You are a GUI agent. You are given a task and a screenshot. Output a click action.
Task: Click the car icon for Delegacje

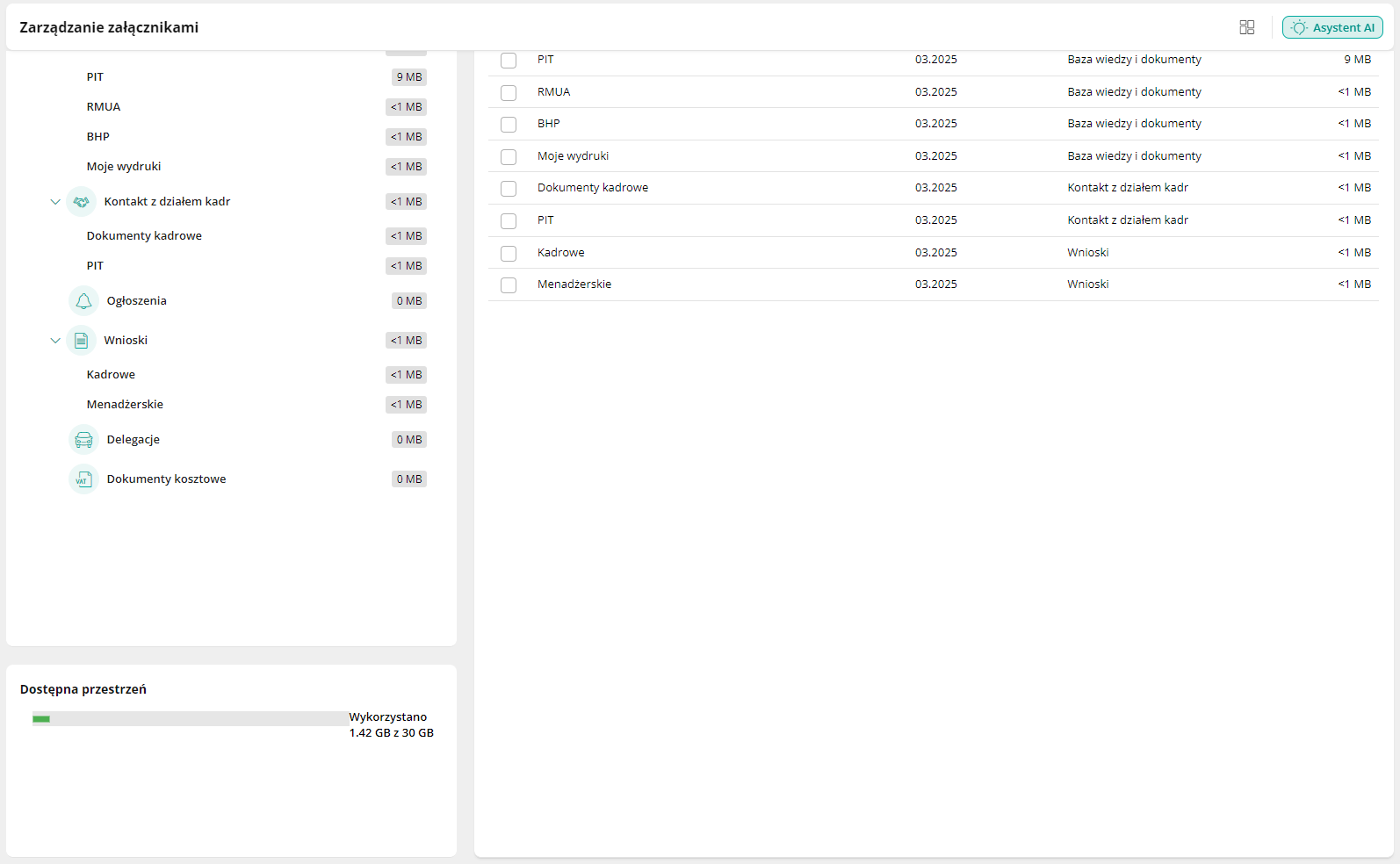tap(83, 440)
